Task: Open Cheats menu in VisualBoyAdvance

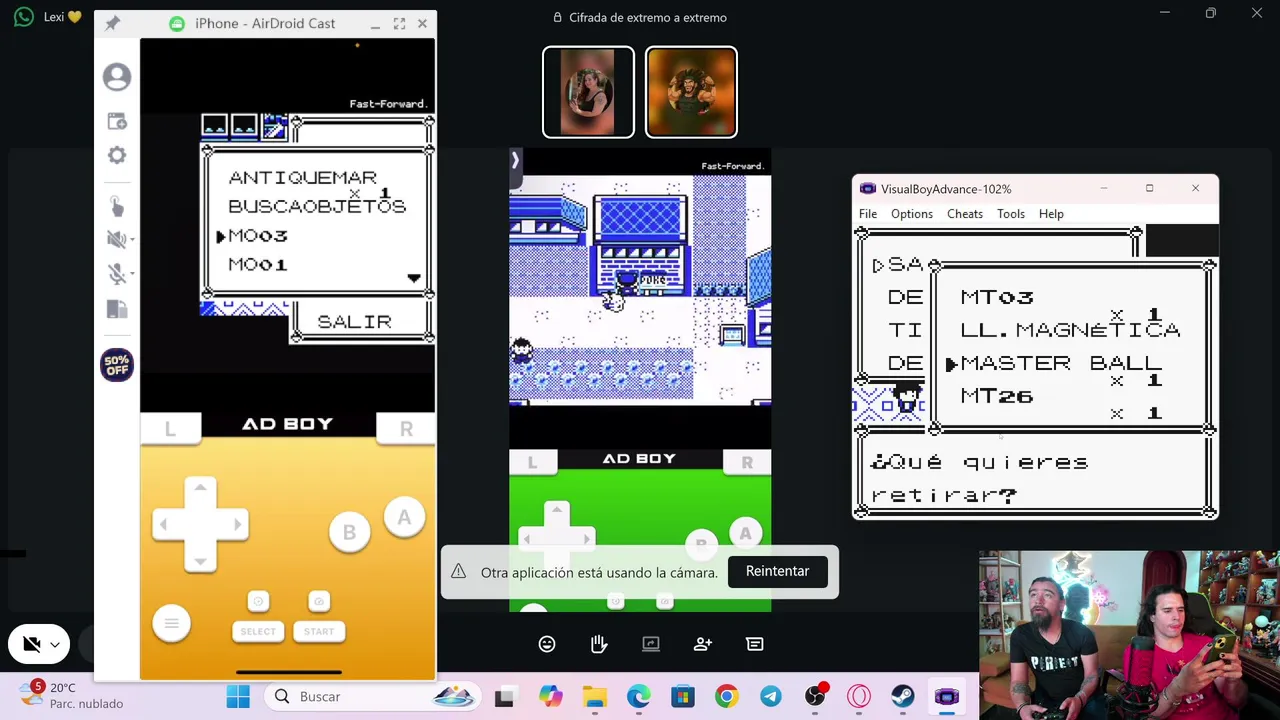Action: (x=965, y=214)
